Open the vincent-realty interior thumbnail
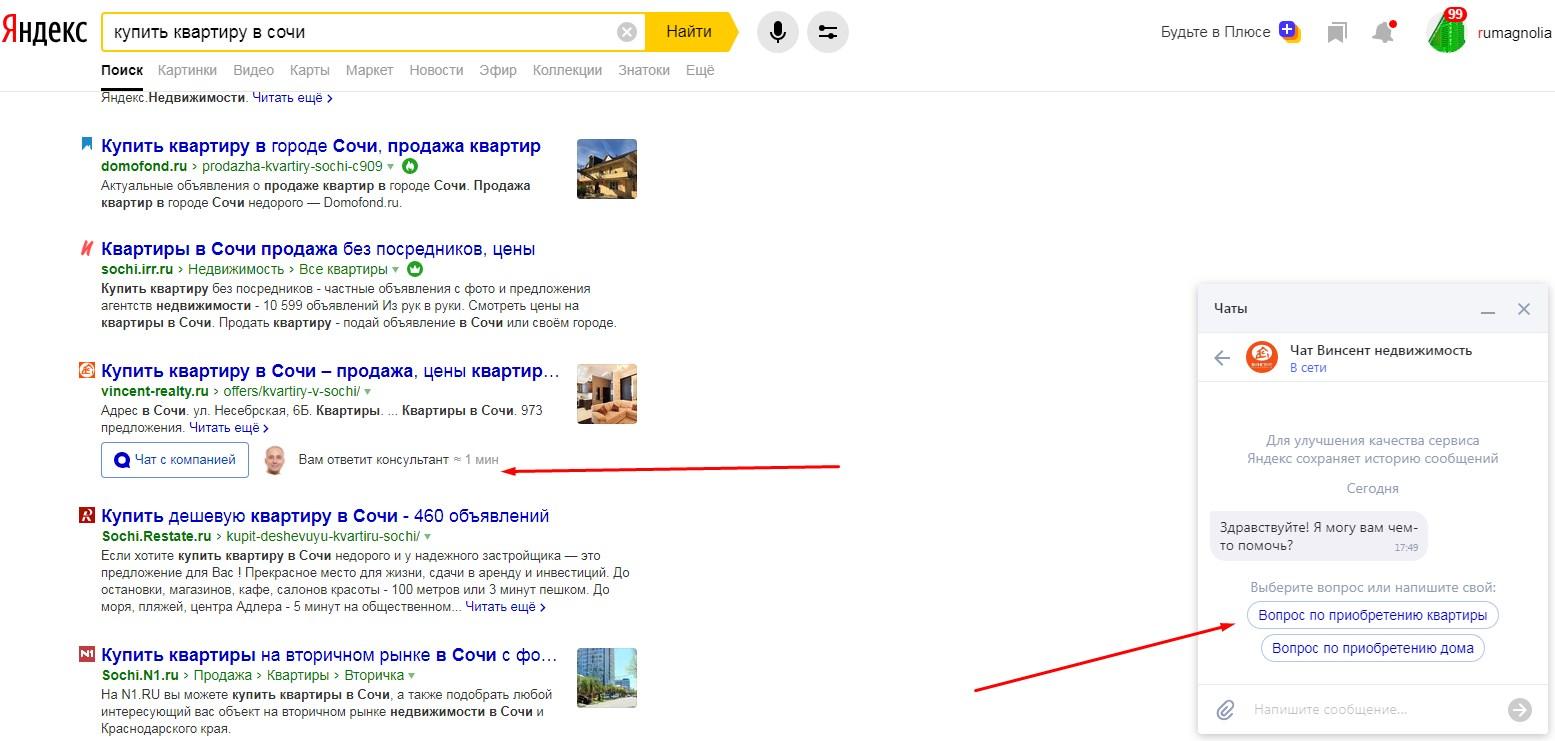1555x741 pixels. point(607,394)
